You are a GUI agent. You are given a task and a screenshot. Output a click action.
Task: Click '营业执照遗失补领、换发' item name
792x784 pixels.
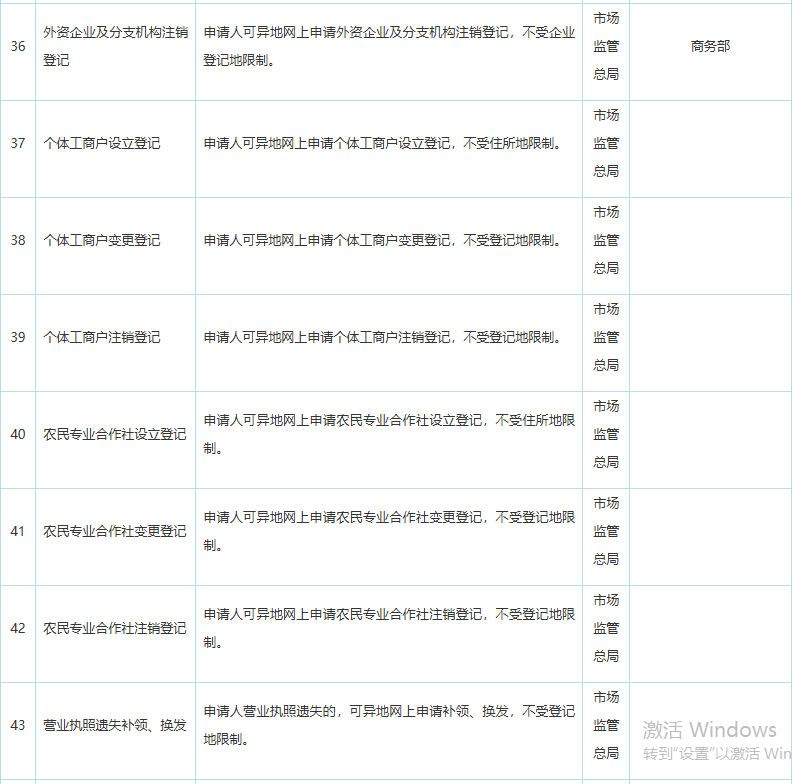point(115,725)
